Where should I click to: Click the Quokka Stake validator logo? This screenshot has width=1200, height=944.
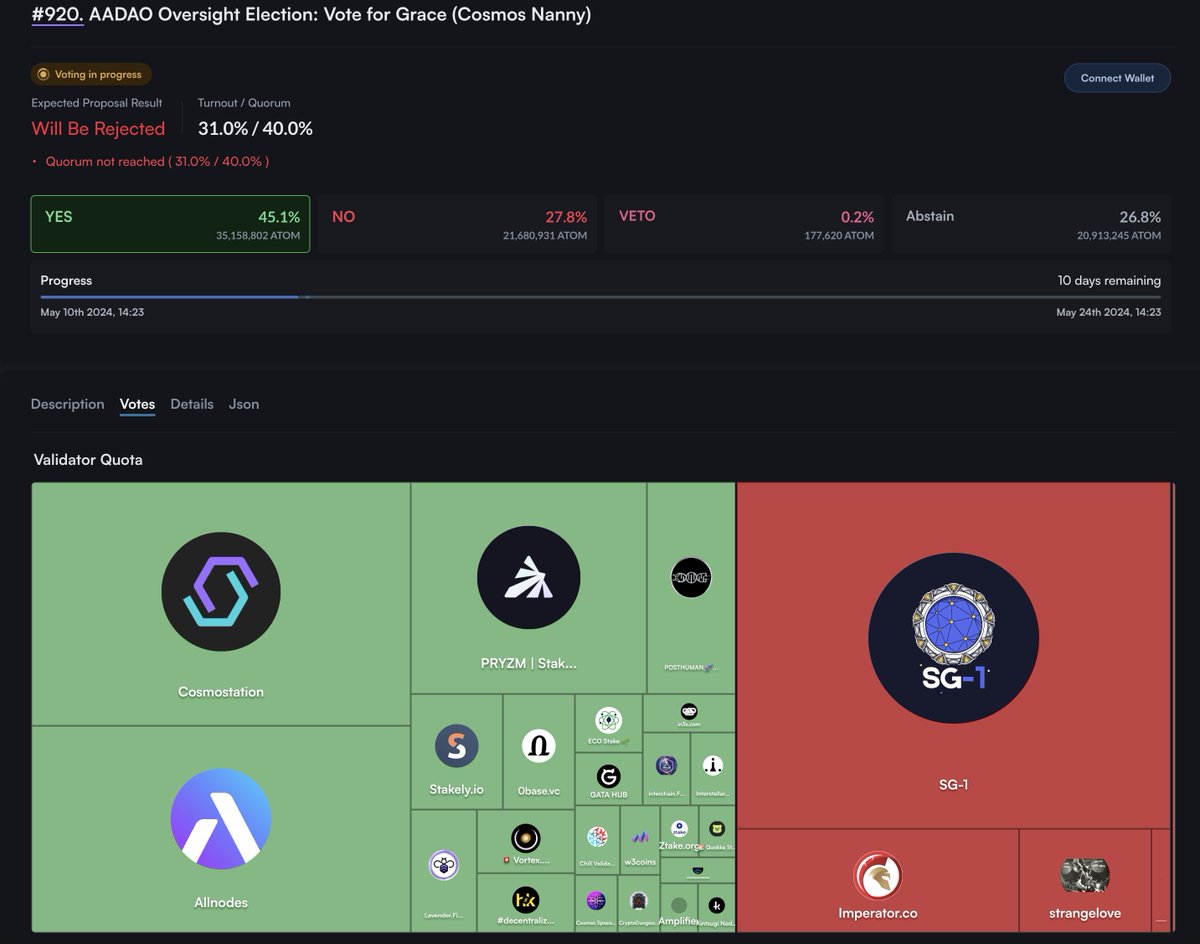tap(717, 829)
